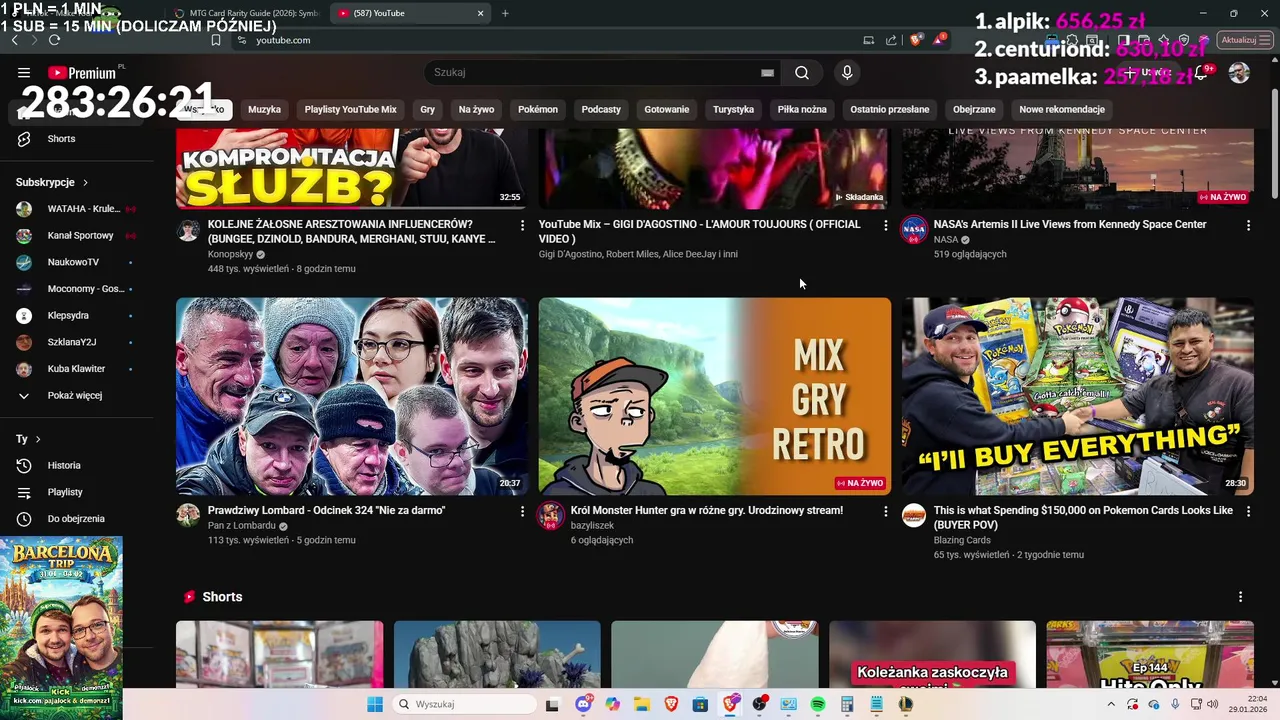Screen dimensions: 1280x720
Task: Select the Gotowanie filter chip
Action: click(x=667, y=109)
